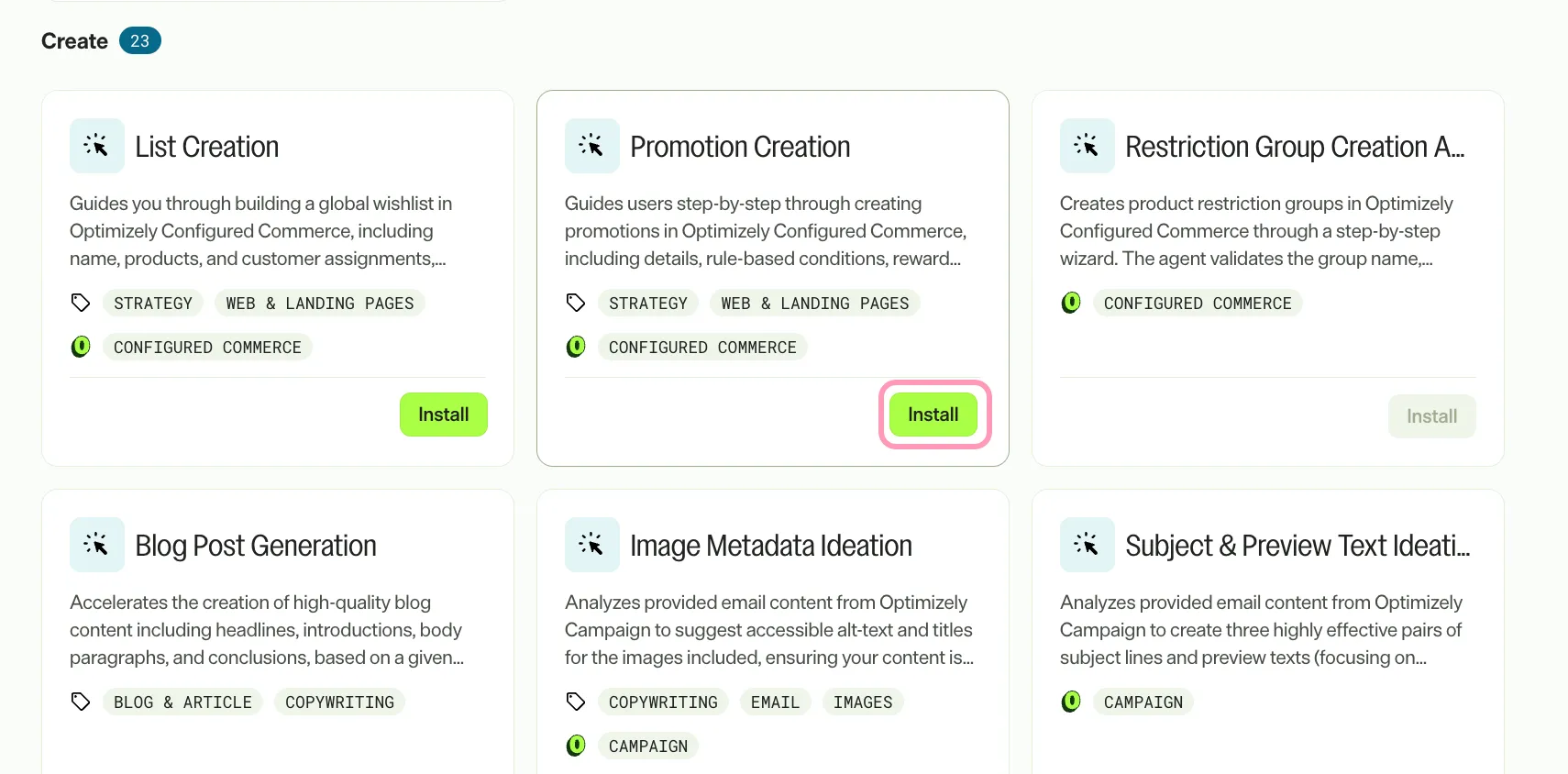Open the Blog Post Generation card title
Viewport: 1568px width, 774px height.
click(256, 546)
